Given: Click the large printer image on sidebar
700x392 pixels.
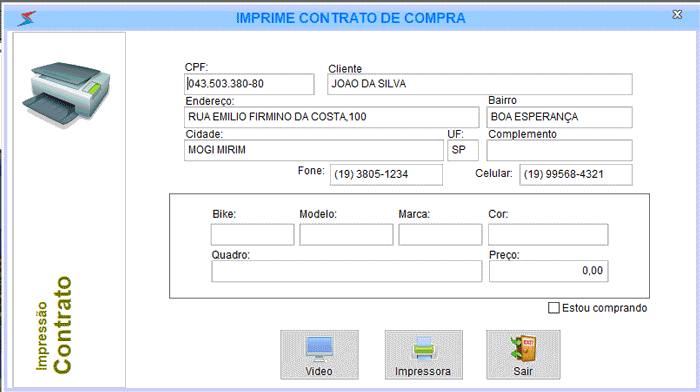Looking at the screenshot, I should (66, 95).
